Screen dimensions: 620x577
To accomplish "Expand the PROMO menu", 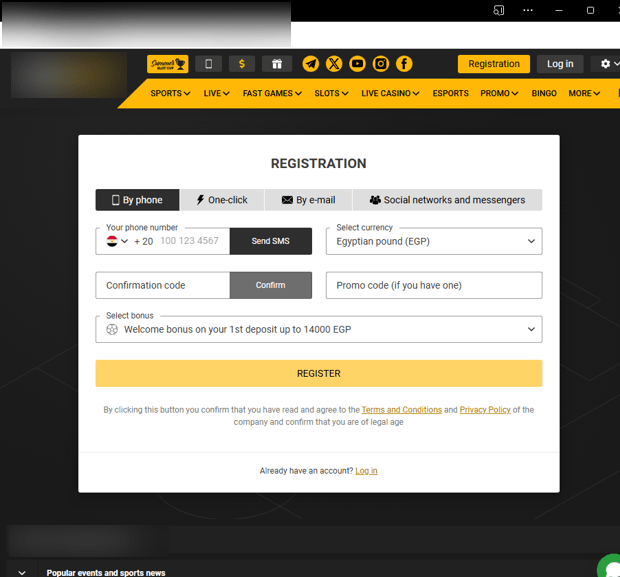I will [499, 94].
